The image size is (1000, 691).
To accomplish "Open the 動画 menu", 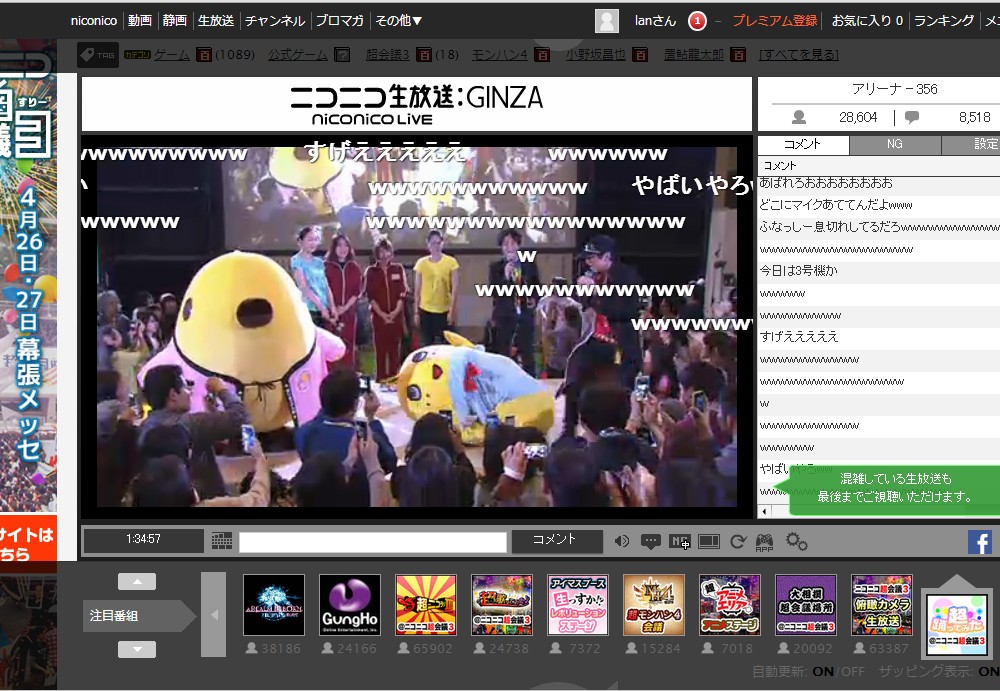I will (140, 20).
